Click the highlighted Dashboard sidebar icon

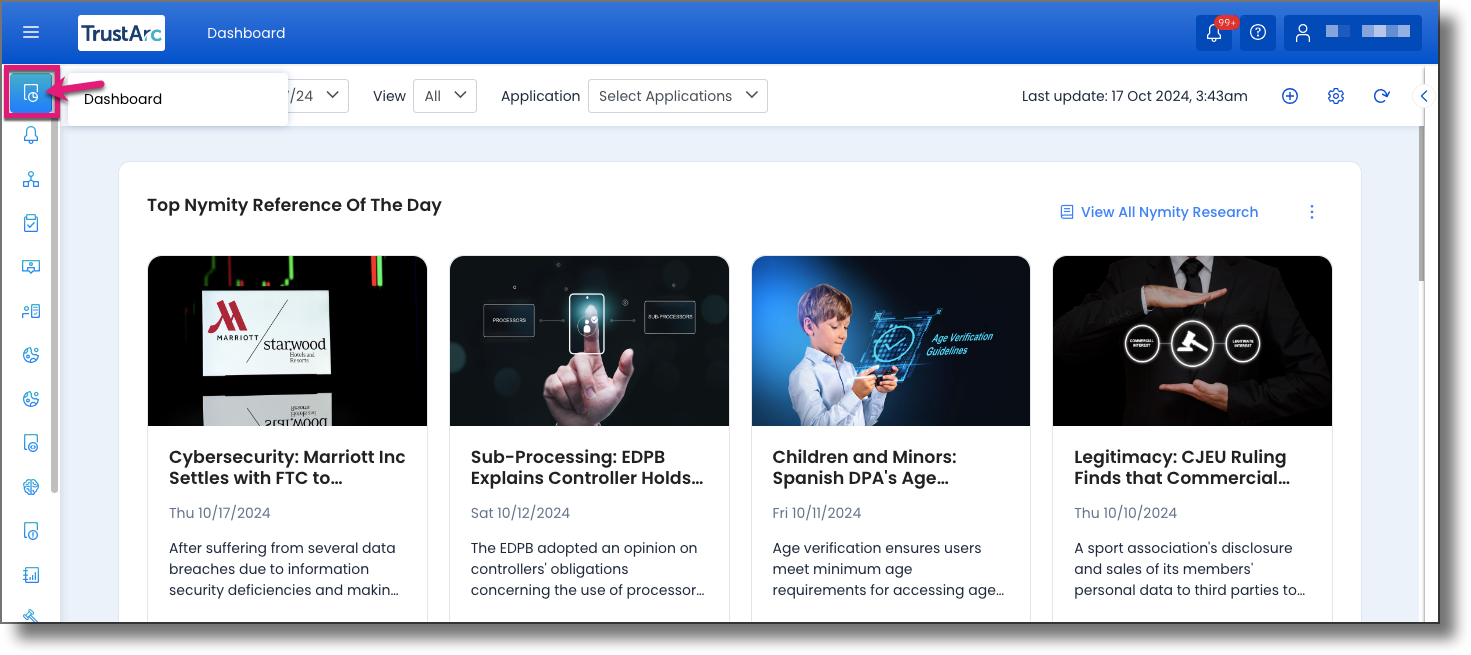31,95
